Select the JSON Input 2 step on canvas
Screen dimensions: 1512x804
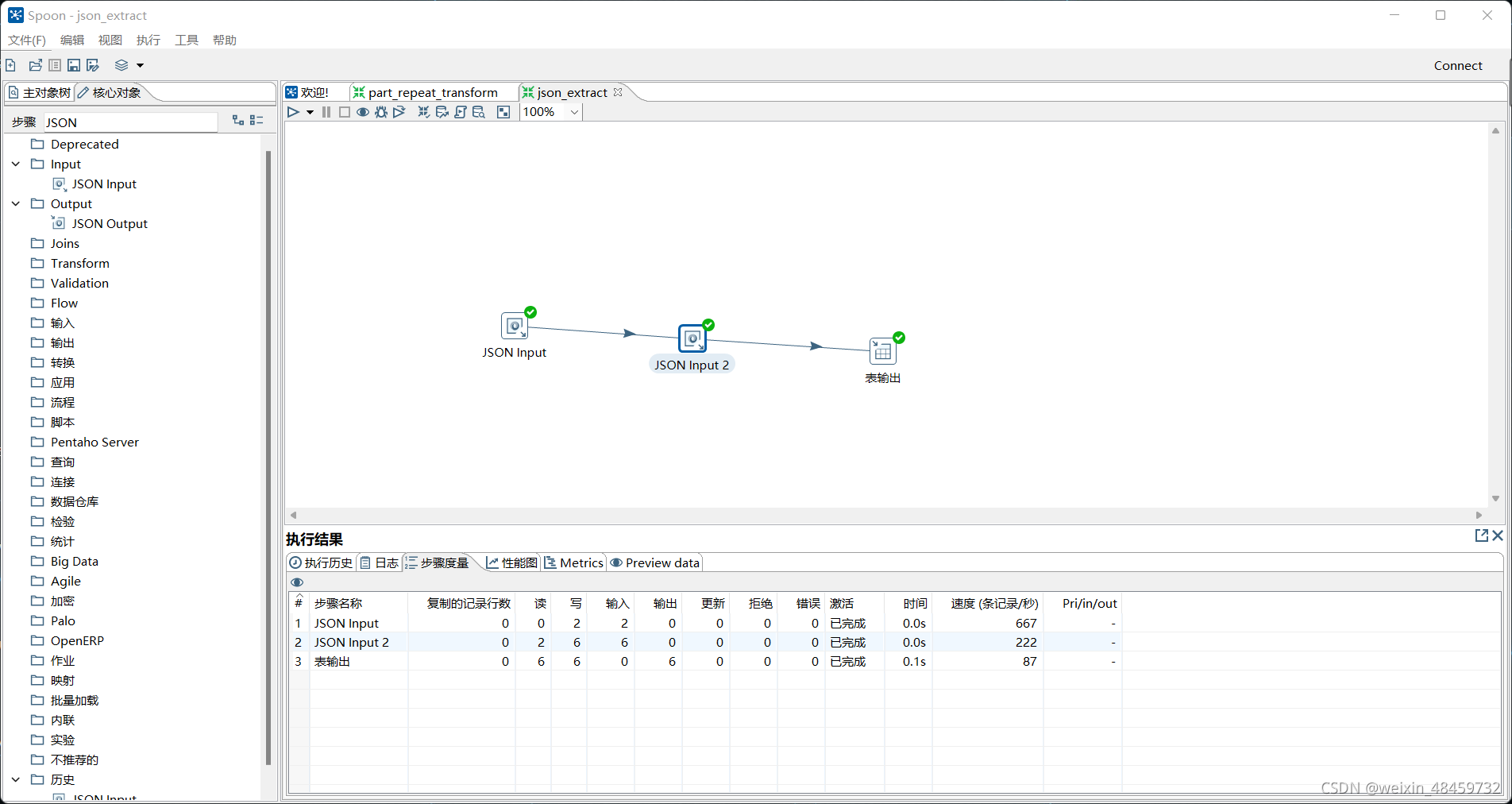[x=692, y=338]
